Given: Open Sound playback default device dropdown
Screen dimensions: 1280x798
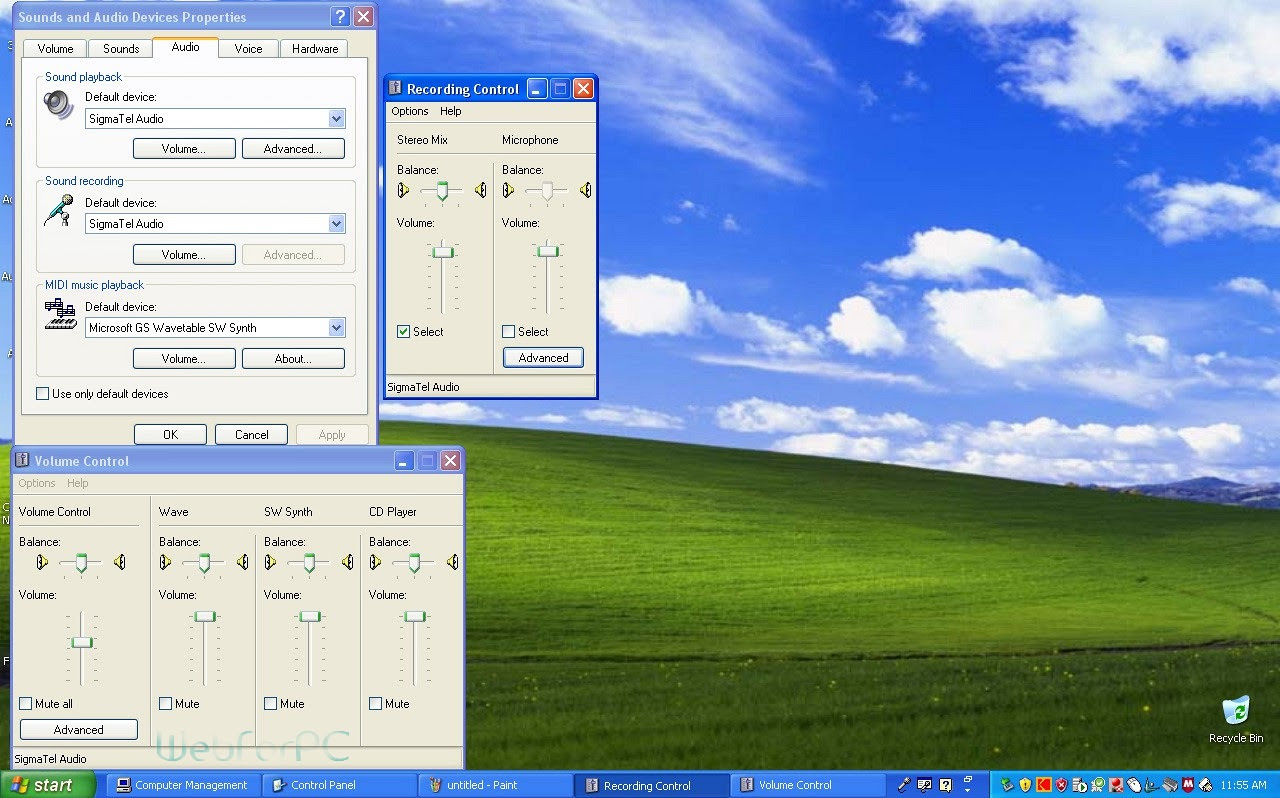Looking at the screenshot, I should point(337,119).
